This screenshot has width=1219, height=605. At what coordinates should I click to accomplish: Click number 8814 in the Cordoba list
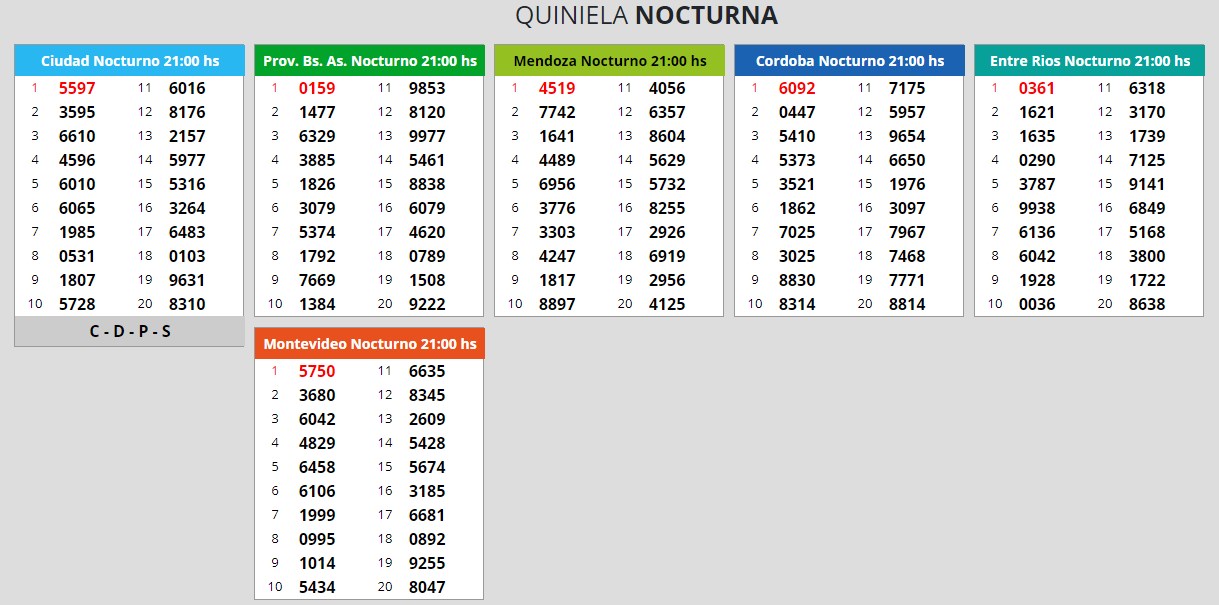coord(907,304)
